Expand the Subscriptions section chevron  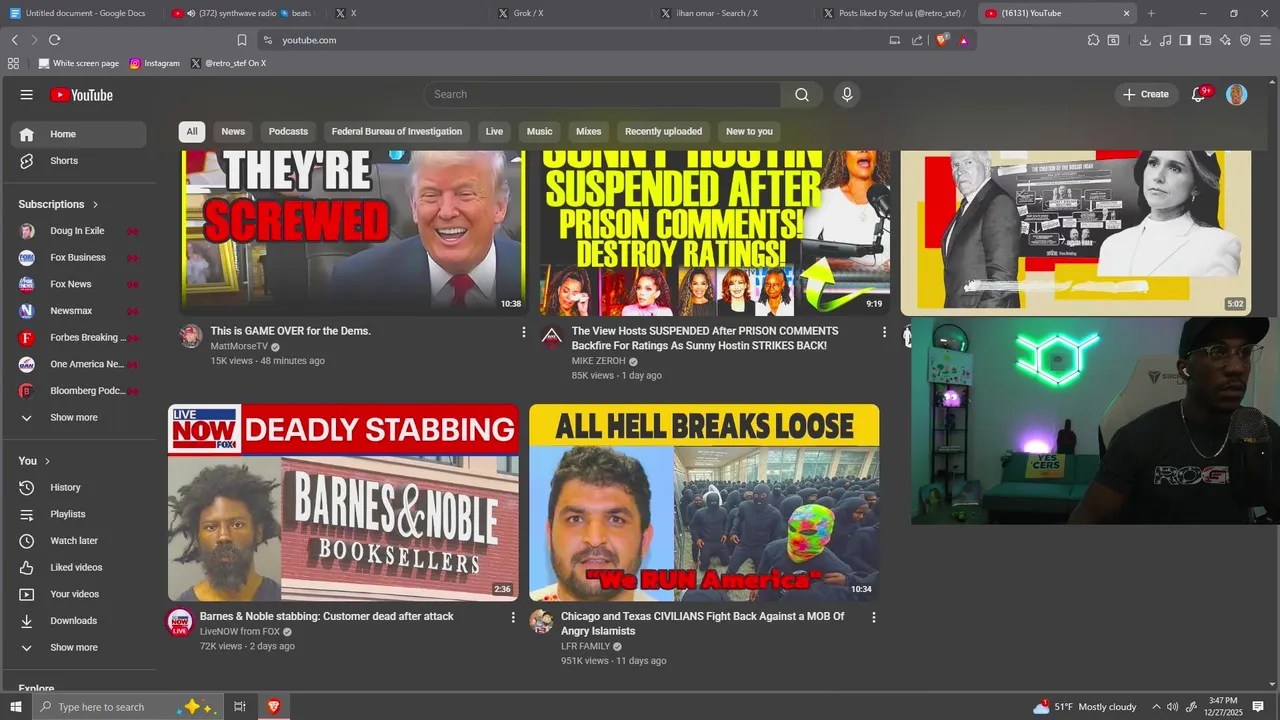point(96,204)
